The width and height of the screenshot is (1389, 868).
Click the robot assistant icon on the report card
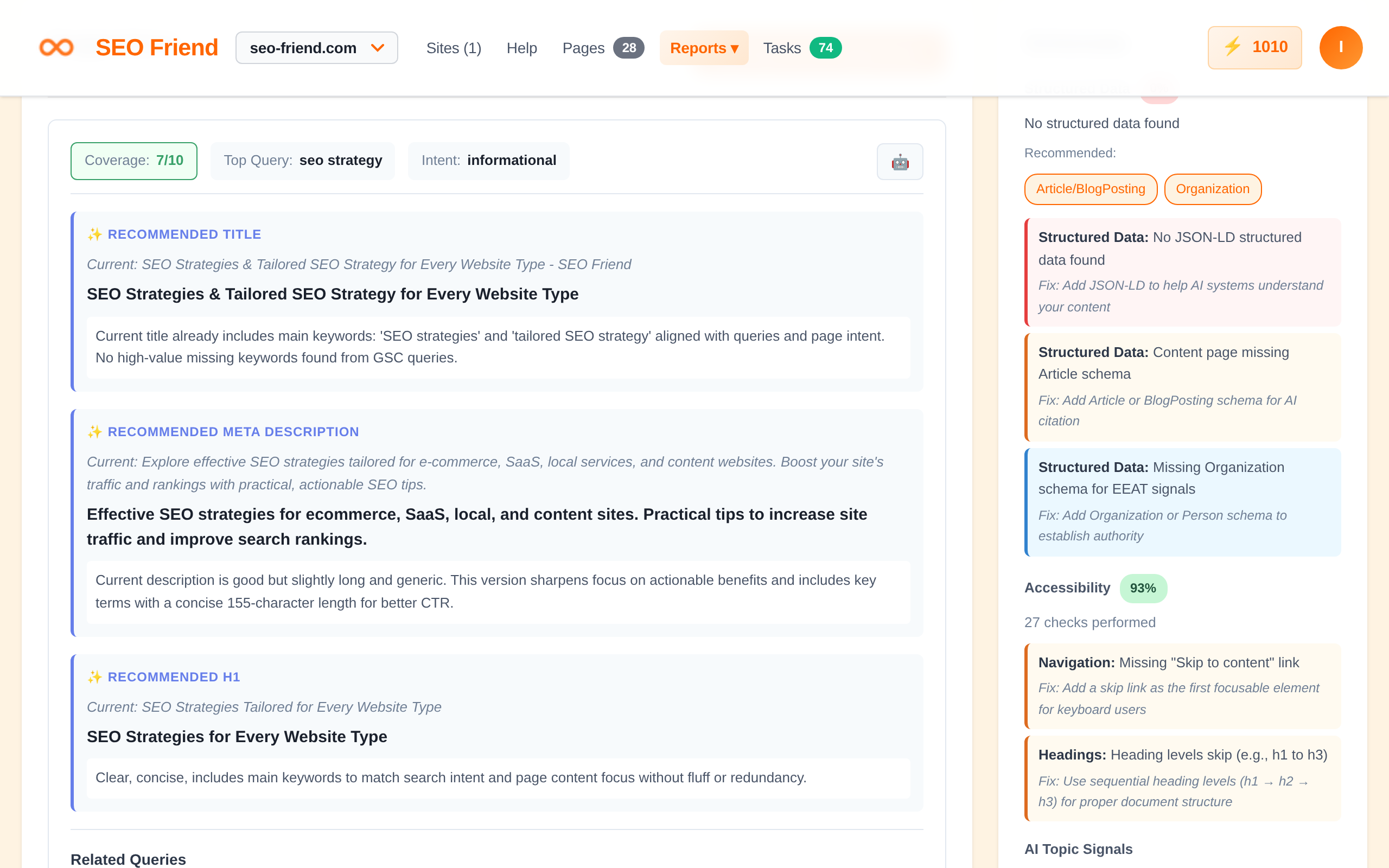(900, 161)
